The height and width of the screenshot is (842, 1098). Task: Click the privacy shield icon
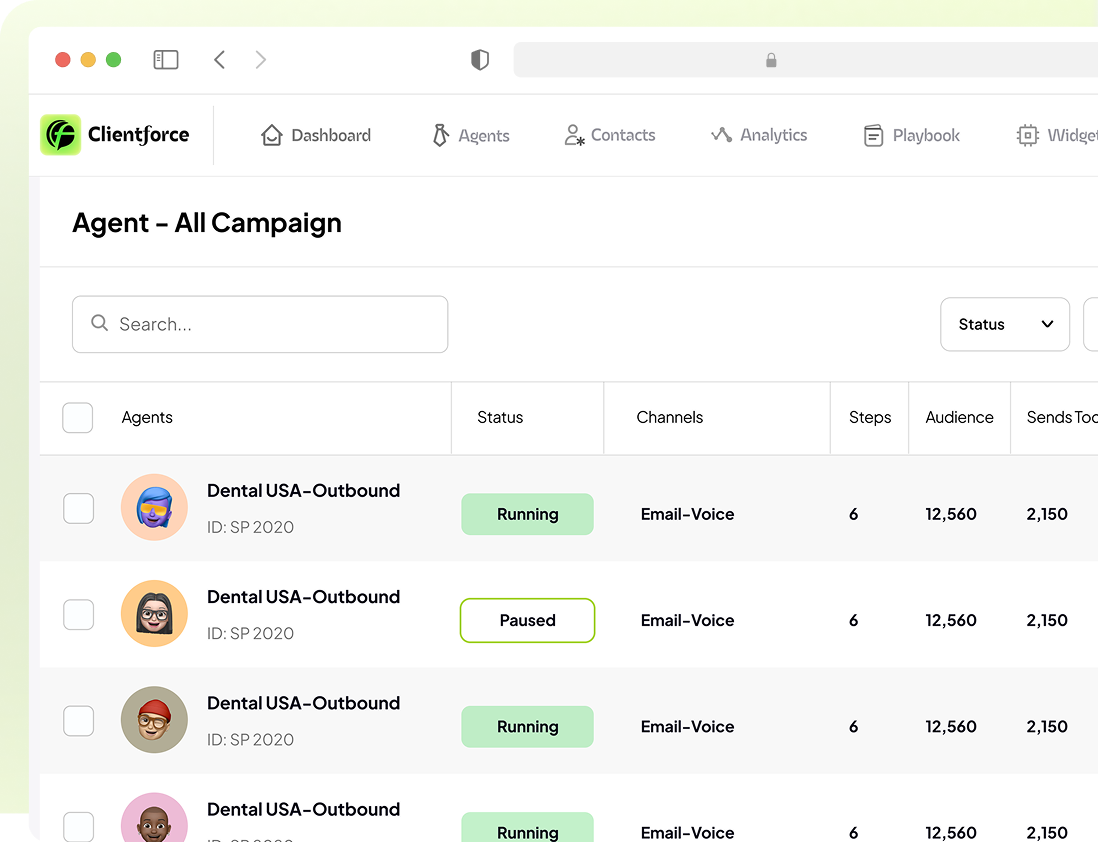pos(480,60)
